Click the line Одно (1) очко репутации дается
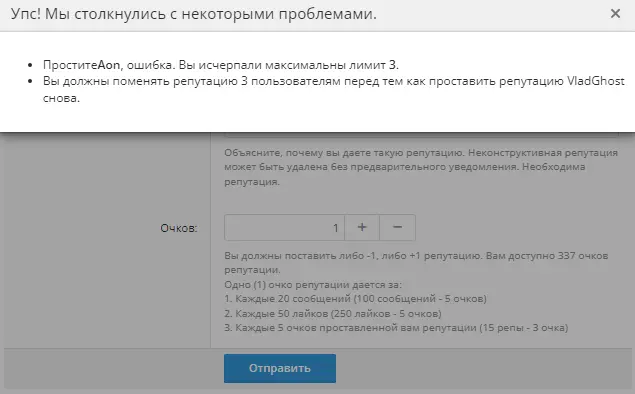635x394 pixels. coord(313,285)
